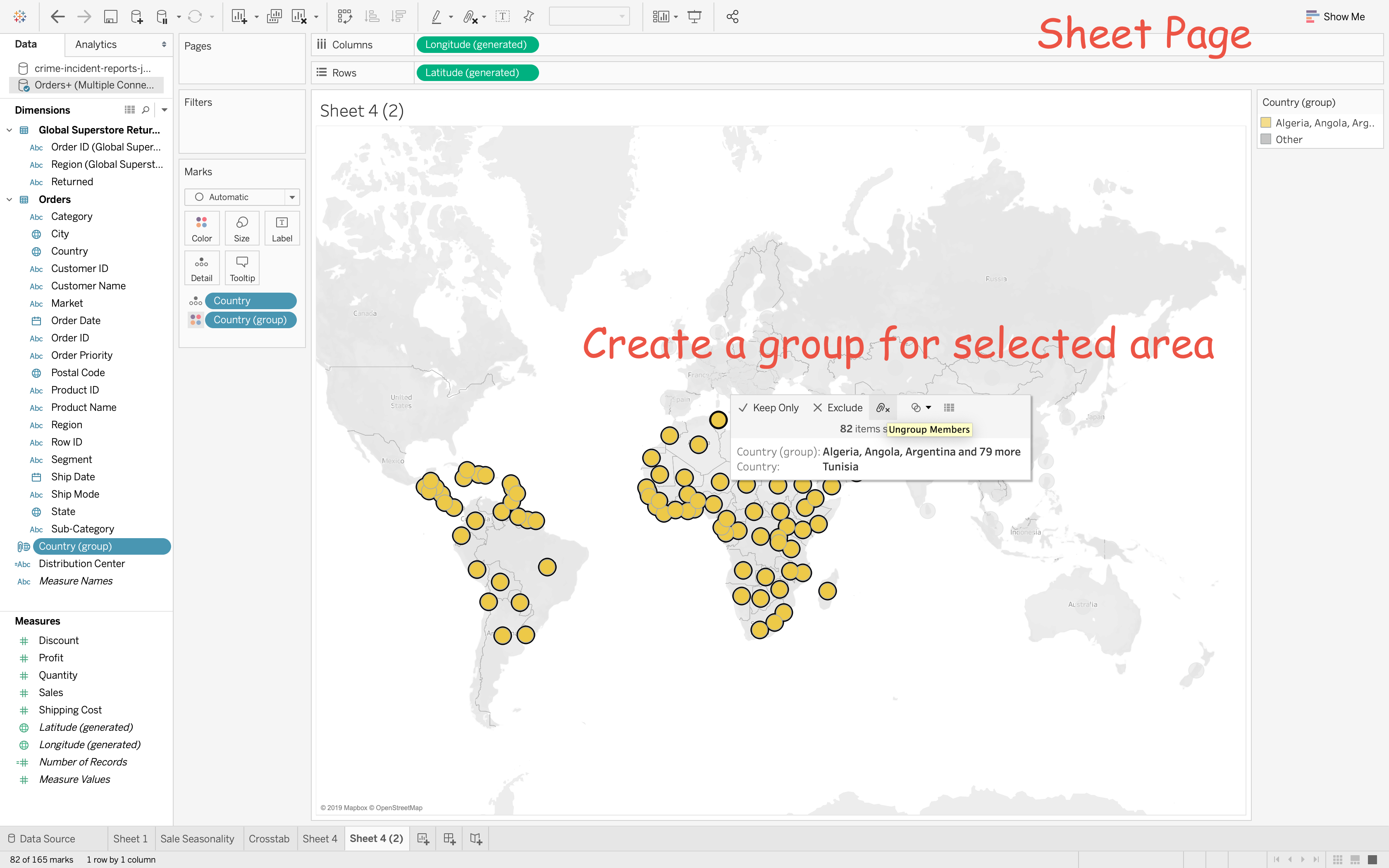Click Ungroup Members paperclip in tooltip
This screenshot has width=1389, height=868.
(x=883, y=408)
